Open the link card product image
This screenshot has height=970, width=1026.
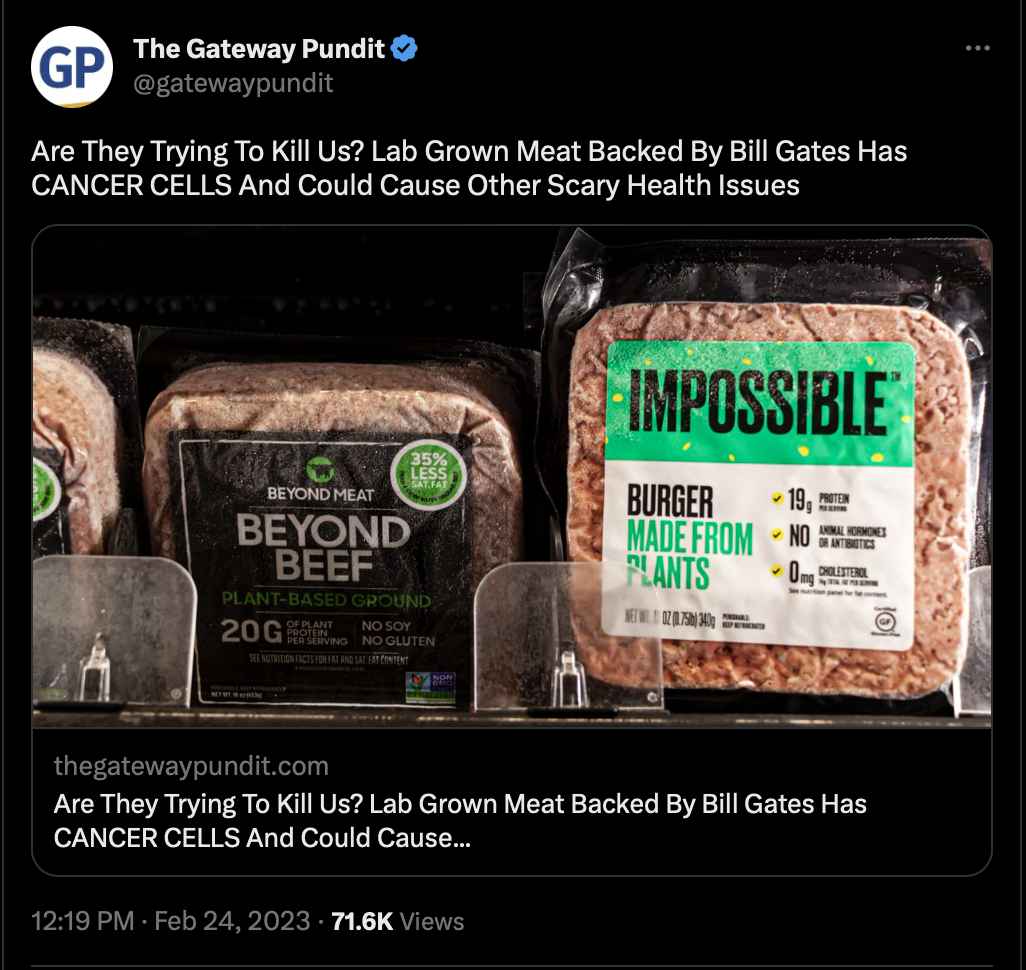tap(512, 476)
